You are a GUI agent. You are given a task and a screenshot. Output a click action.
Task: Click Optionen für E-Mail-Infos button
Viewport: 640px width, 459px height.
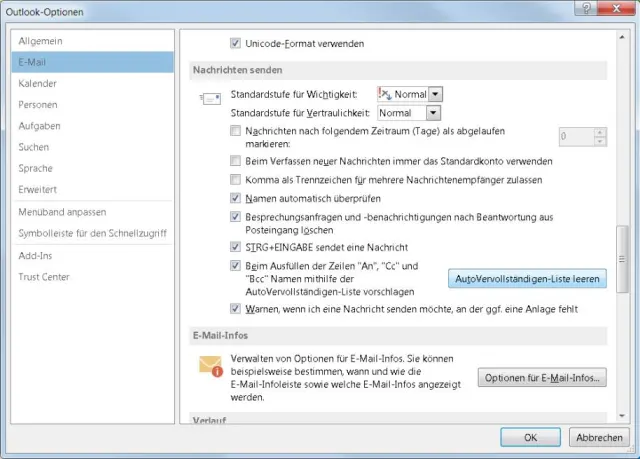tap(542, 378)
